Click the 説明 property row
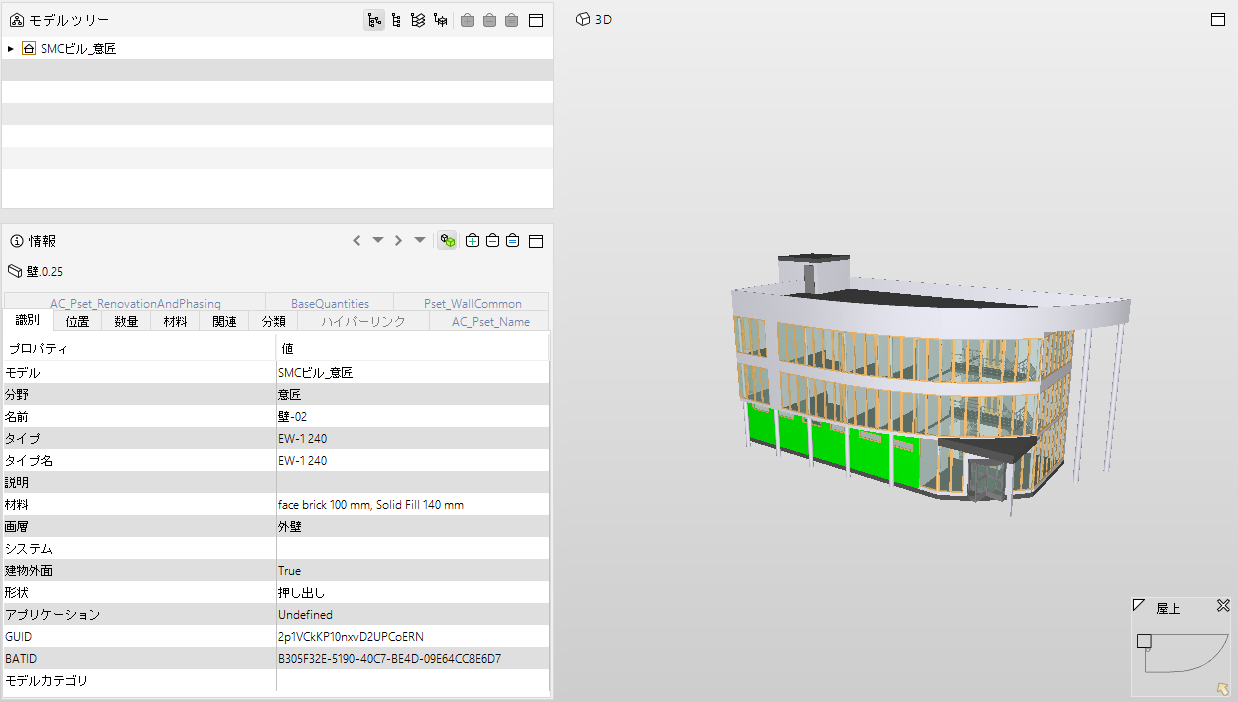Image resolution: width=1238 pixels, height=702 pixels. click(x=276, y=483)
